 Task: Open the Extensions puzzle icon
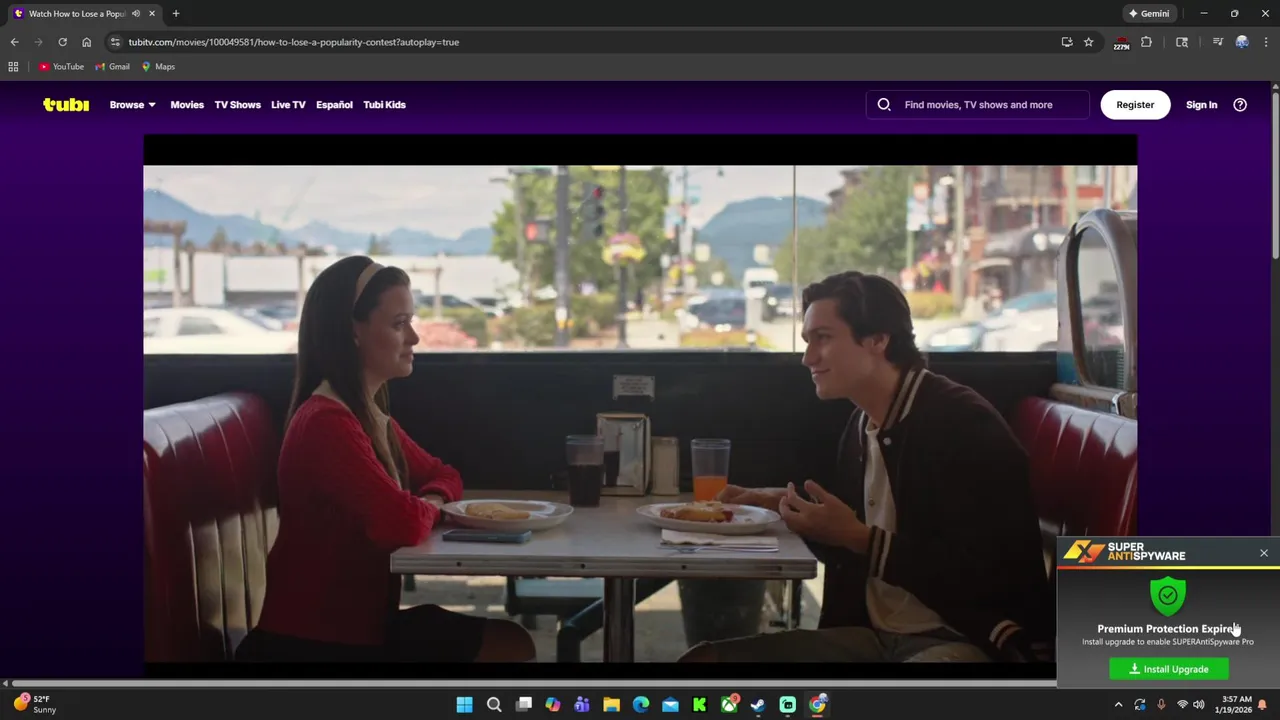[x=1147, y=42]
